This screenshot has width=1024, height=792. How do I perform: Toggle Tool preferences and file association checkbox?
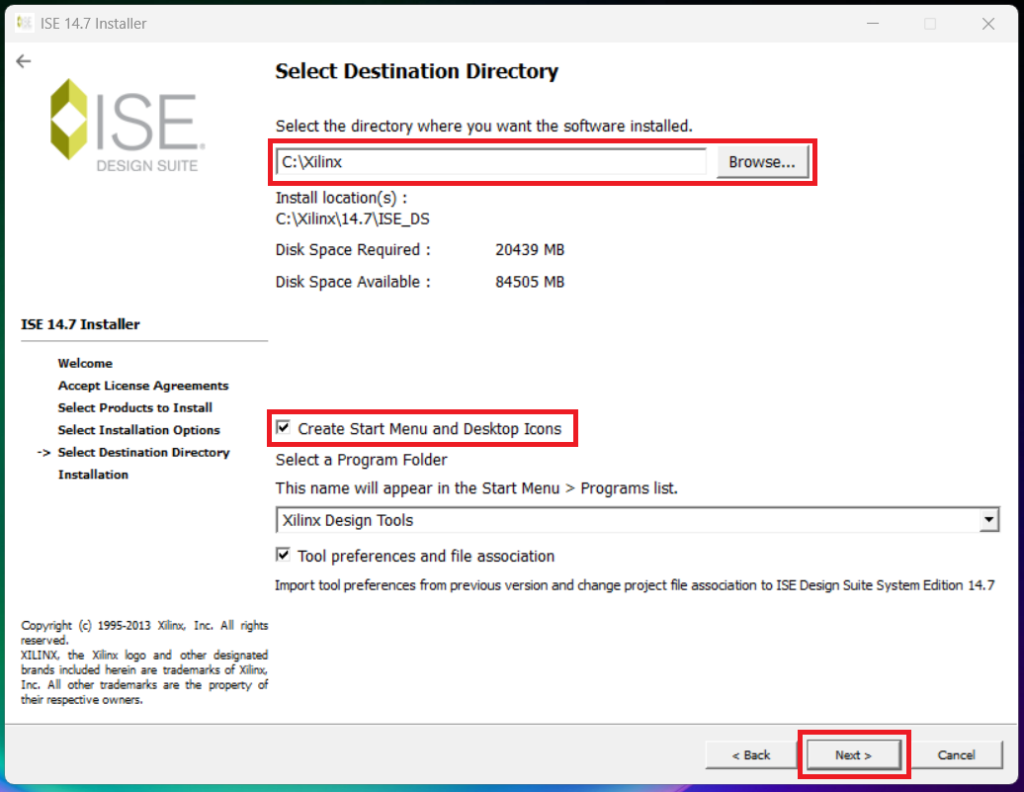click(283, 555)
